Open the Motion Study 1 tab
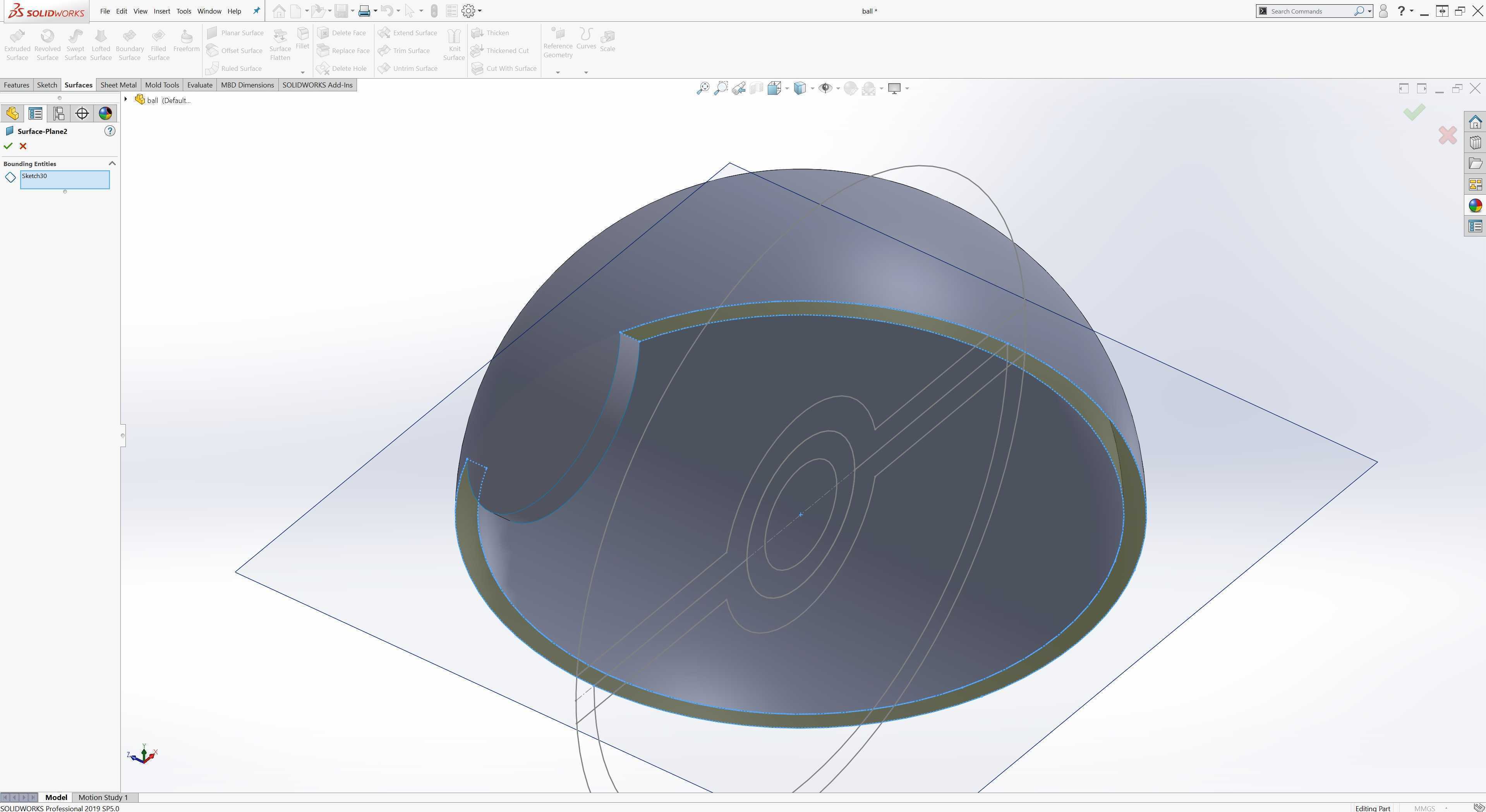1486x812 pixels. pyautogui.click(x=103, y=797)
